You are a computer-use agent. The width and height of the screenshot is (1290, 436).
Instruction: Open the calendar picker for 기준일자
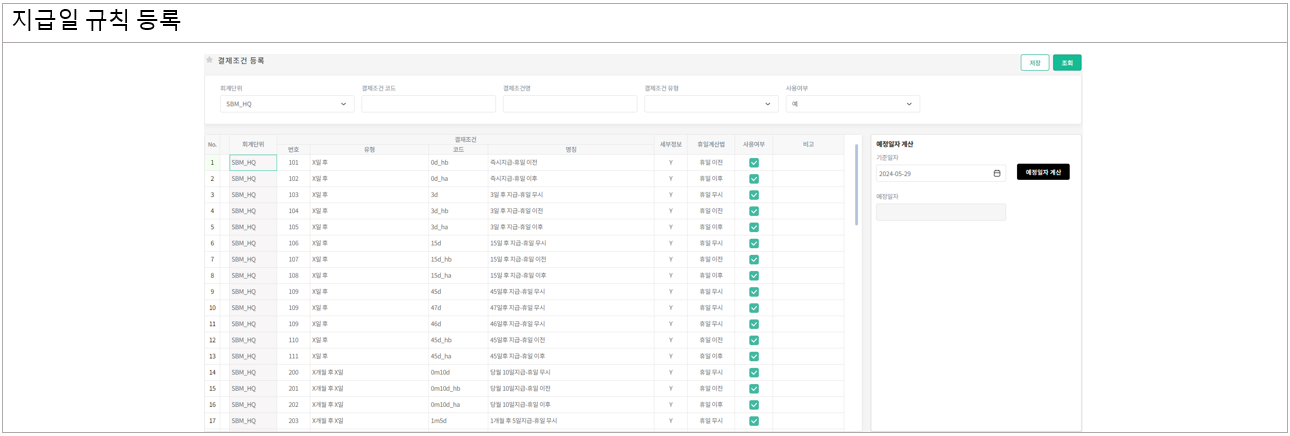click(x=996, y=173)
